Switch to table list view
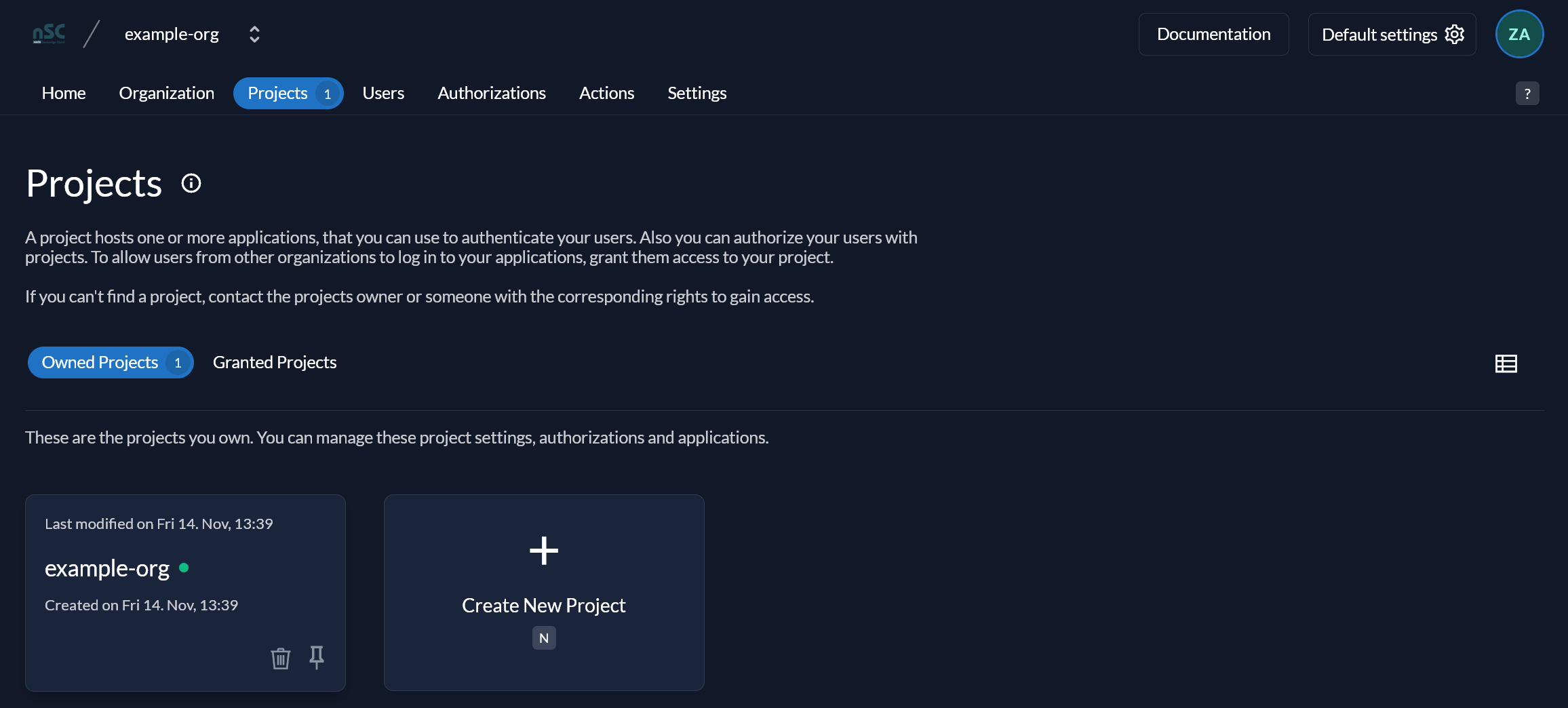This screenshot has height=708, width=1568. tap(1506, 363)
